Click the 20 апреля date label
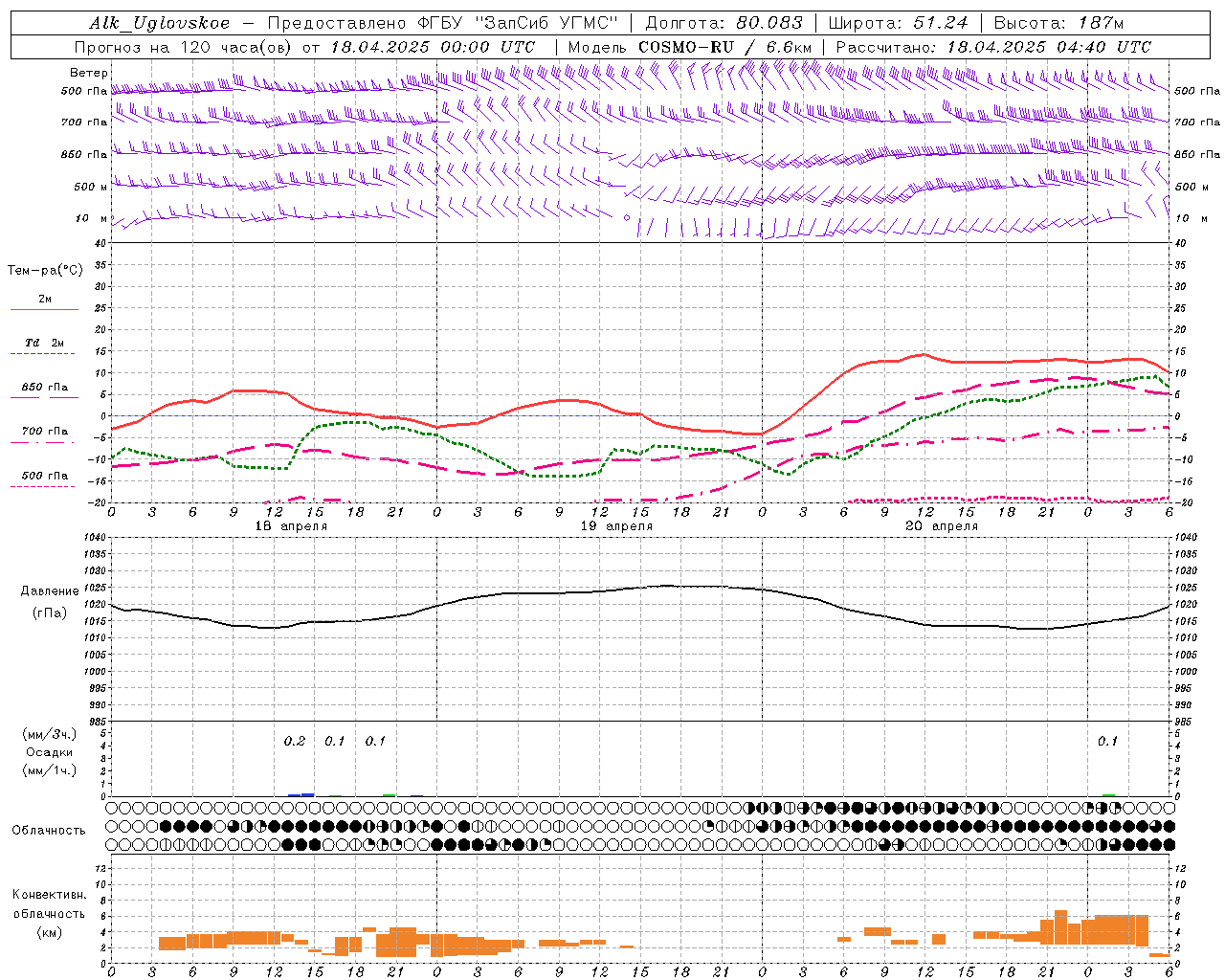This screenshot has width=1225, height=980. pos(942,526)
